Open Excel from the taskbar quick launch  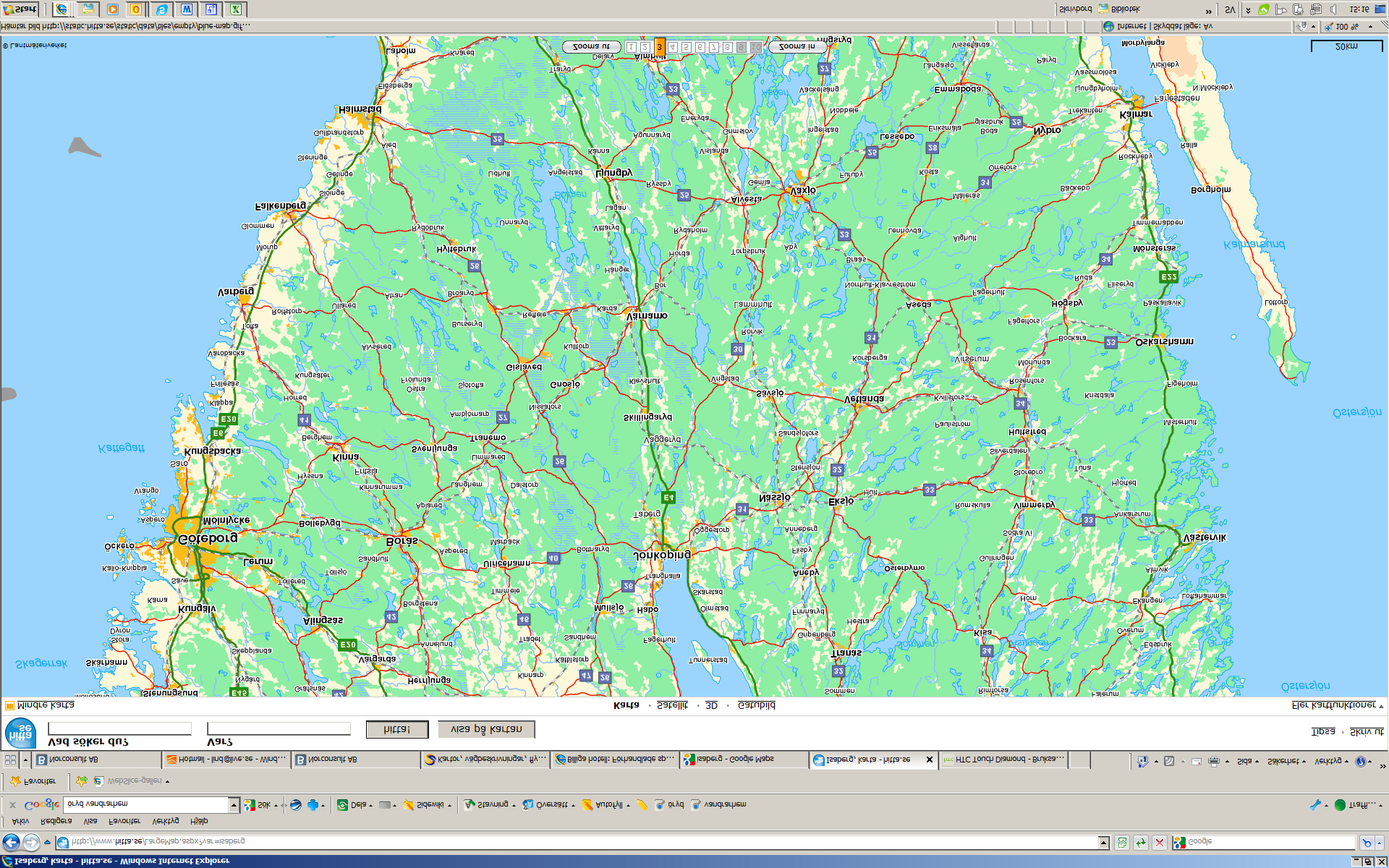coord(236,9)
